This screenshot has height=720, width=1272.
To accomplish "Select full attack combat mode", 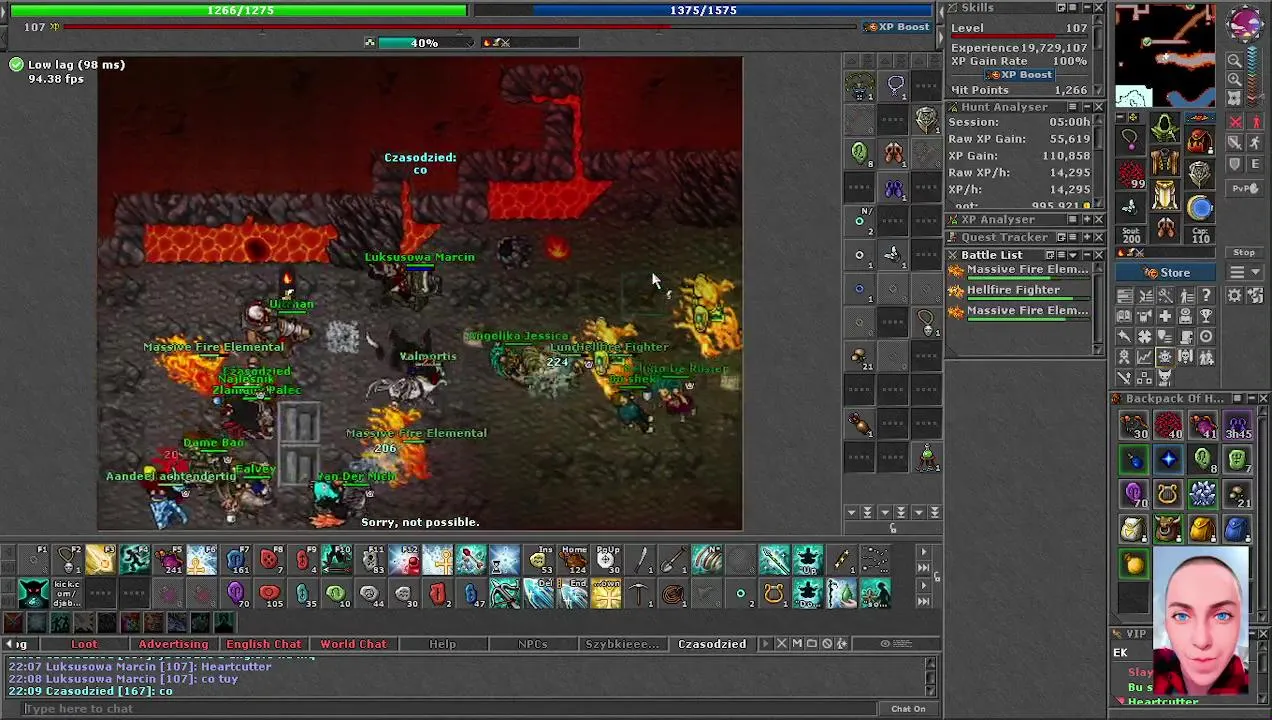I will (x=1235, y=122).
